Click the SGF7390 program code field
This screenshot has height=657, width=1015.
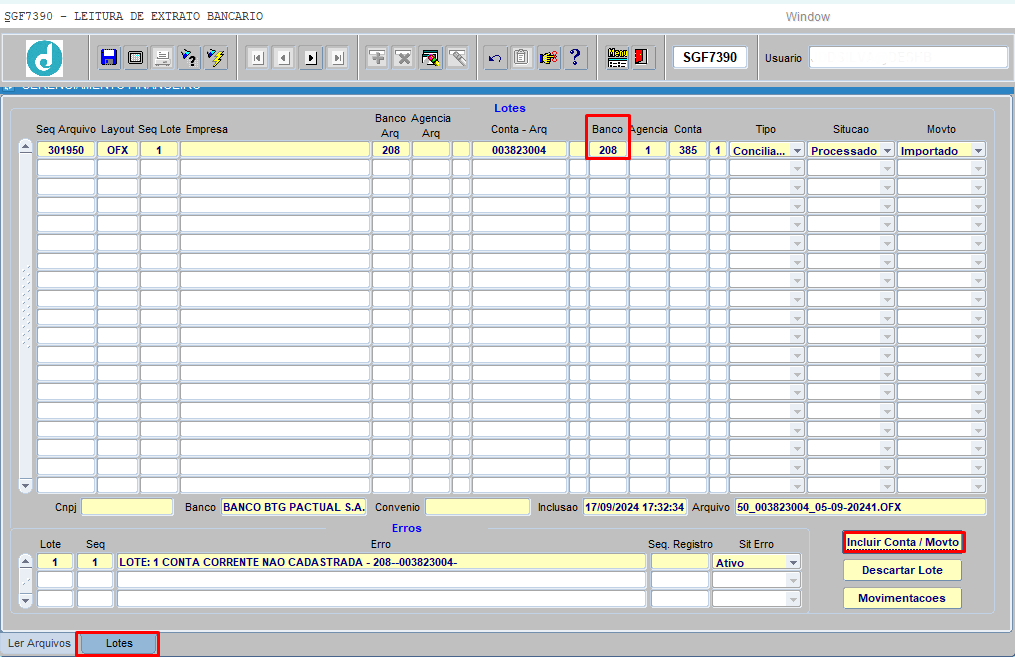point(709,58)
